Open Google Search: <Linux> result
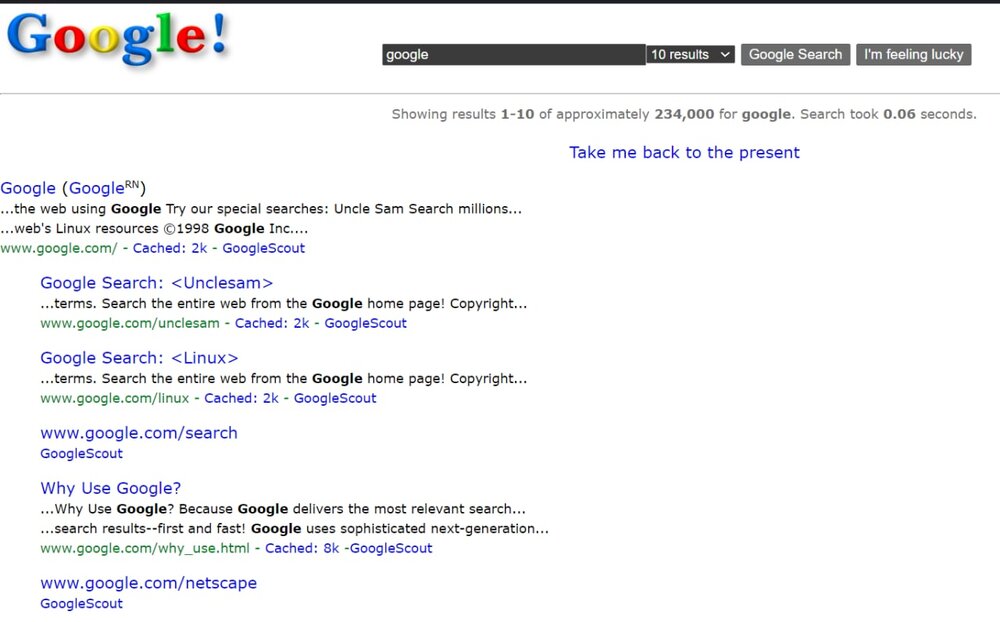1000x622 pixels. pos(139,358)
